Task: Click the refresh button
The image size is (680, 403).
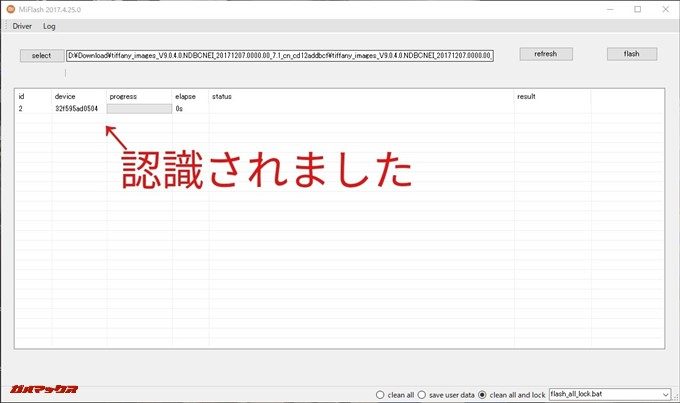Action: point(545,54)
